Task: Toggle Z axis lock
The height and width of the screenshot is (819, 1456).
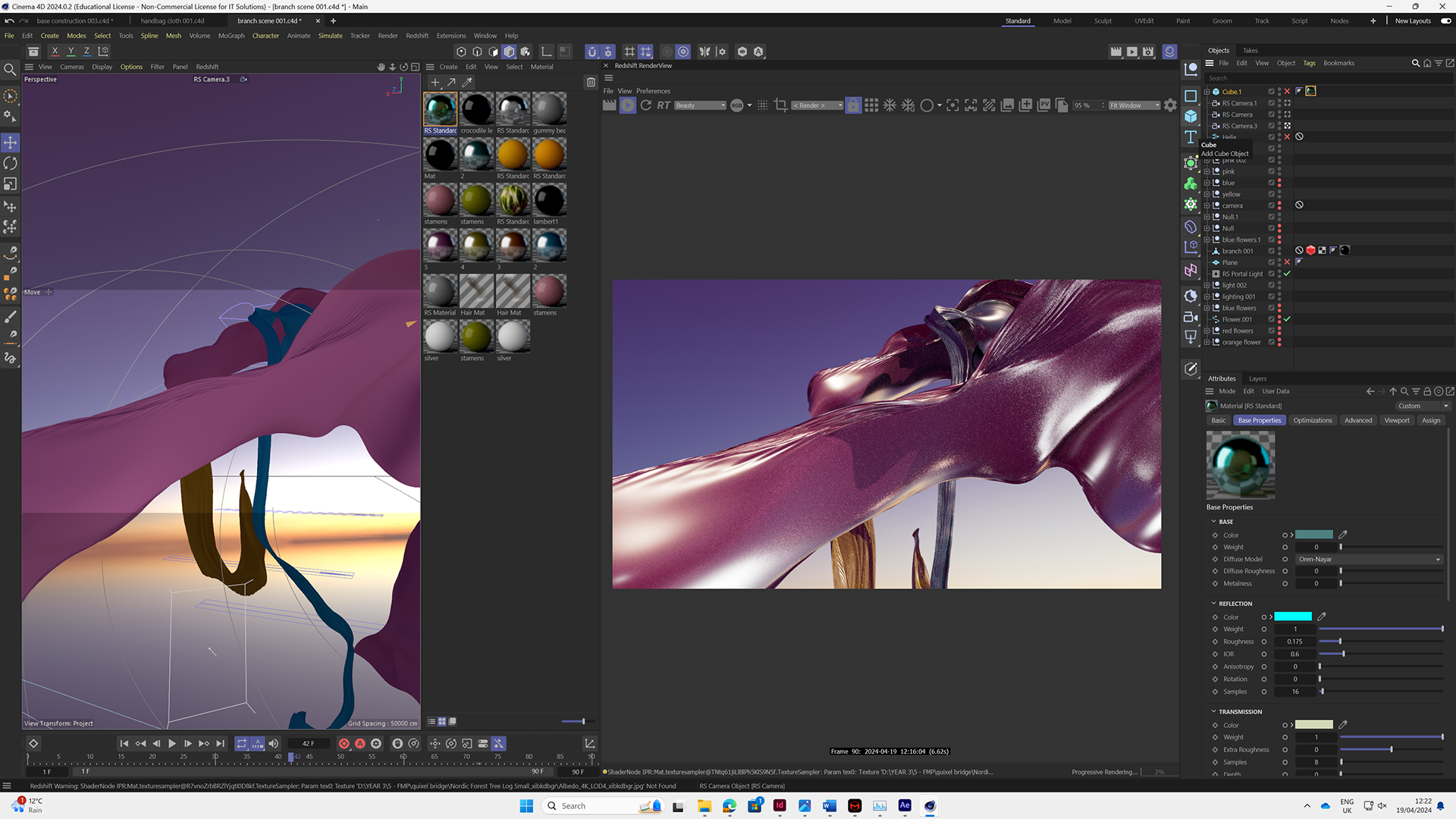Action: 86,52
